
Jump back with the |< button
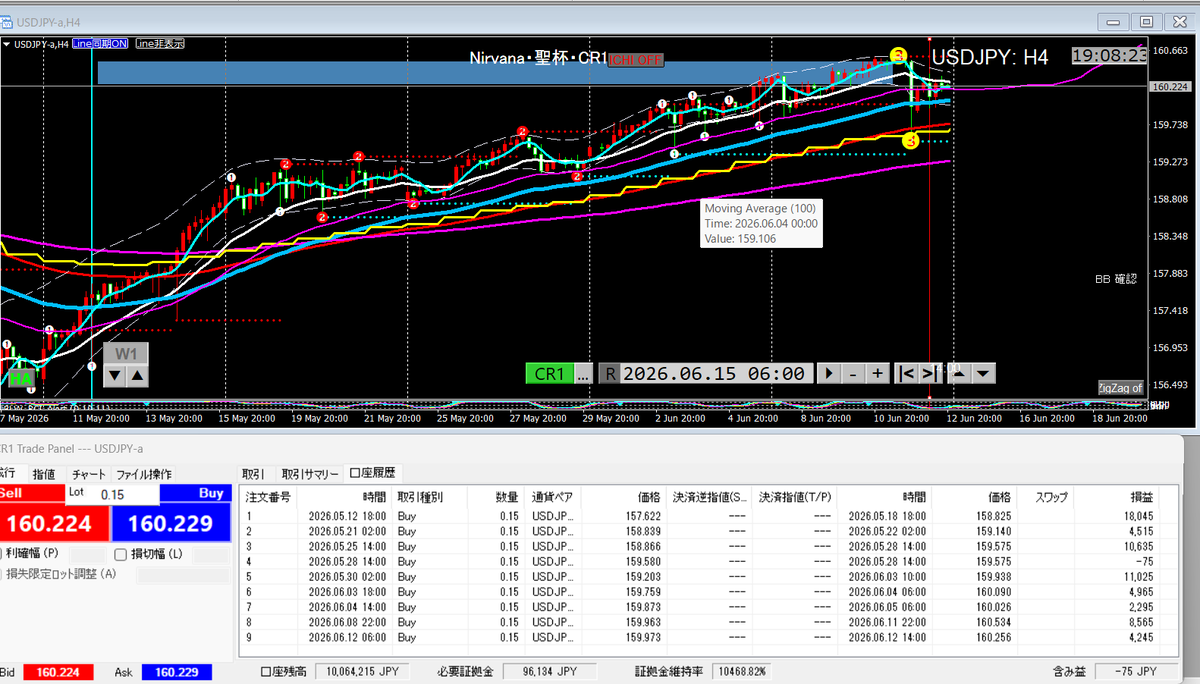(906, 373)
